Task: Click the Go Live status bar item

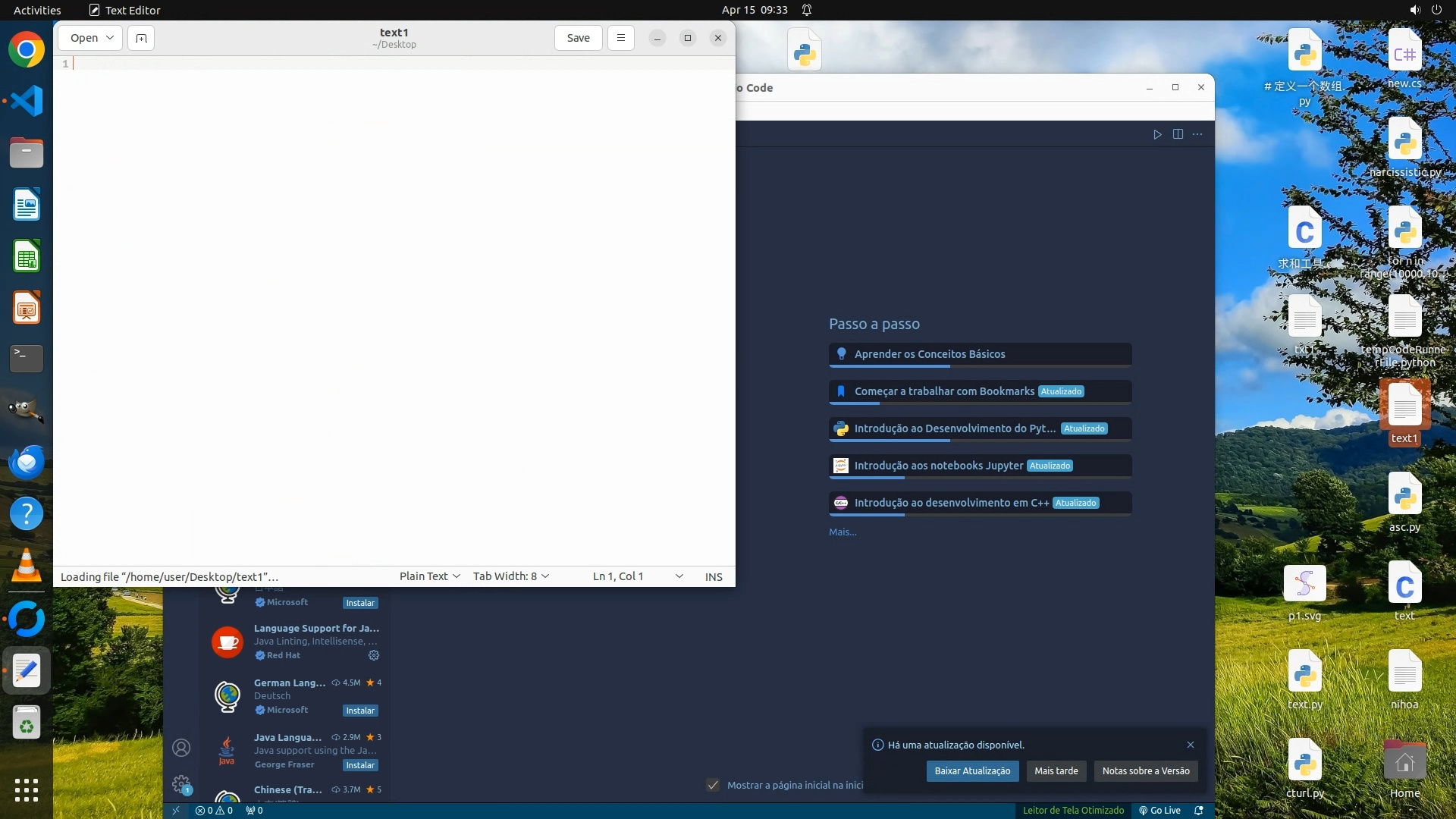Action: [1159, 810]
